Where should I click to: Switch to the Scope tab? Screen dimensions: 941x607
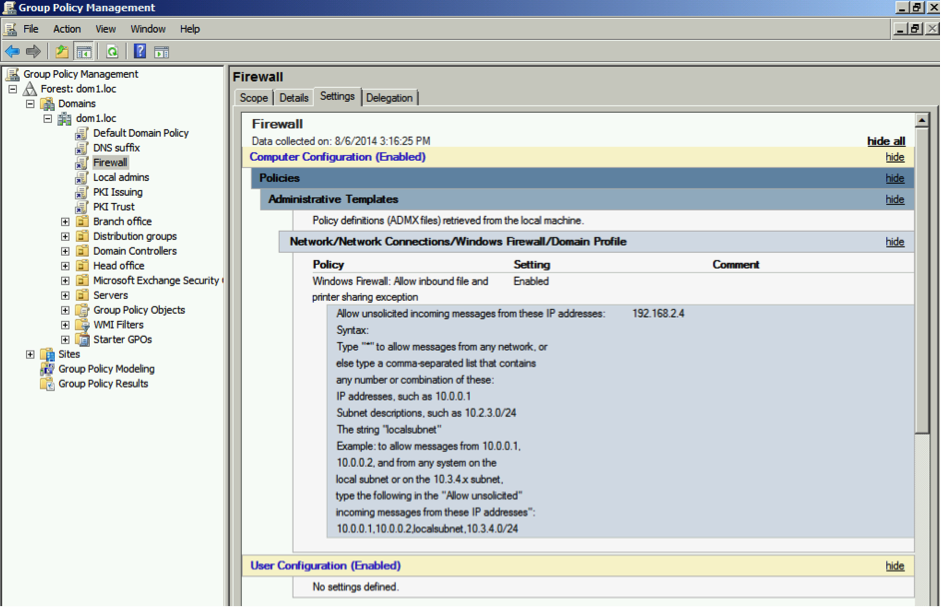coord(254,98)
